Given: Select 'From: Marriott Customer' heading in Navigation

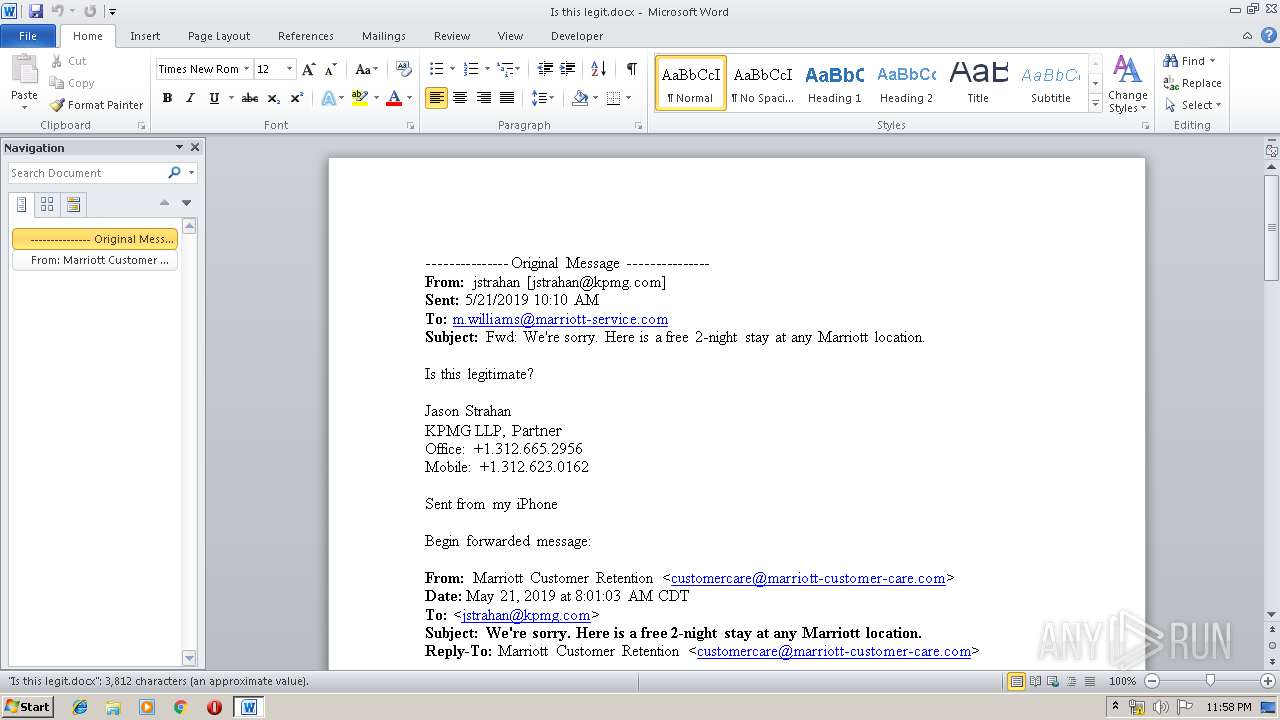Looking at the screenshot, I should pyautogui.click(x=95, y=260).
